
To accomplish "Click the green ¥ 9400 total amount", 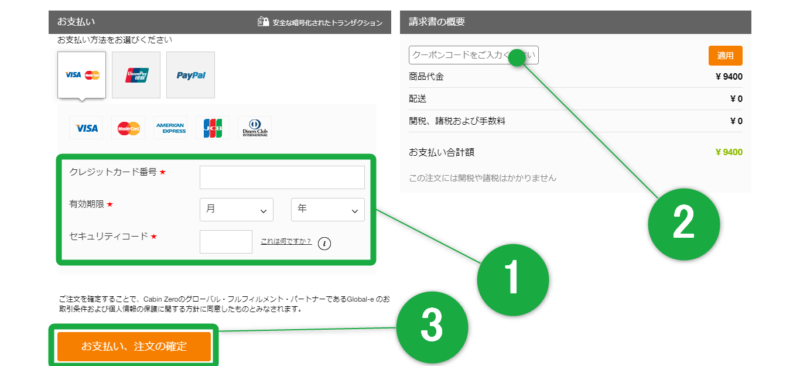I will tap(729, 152).
